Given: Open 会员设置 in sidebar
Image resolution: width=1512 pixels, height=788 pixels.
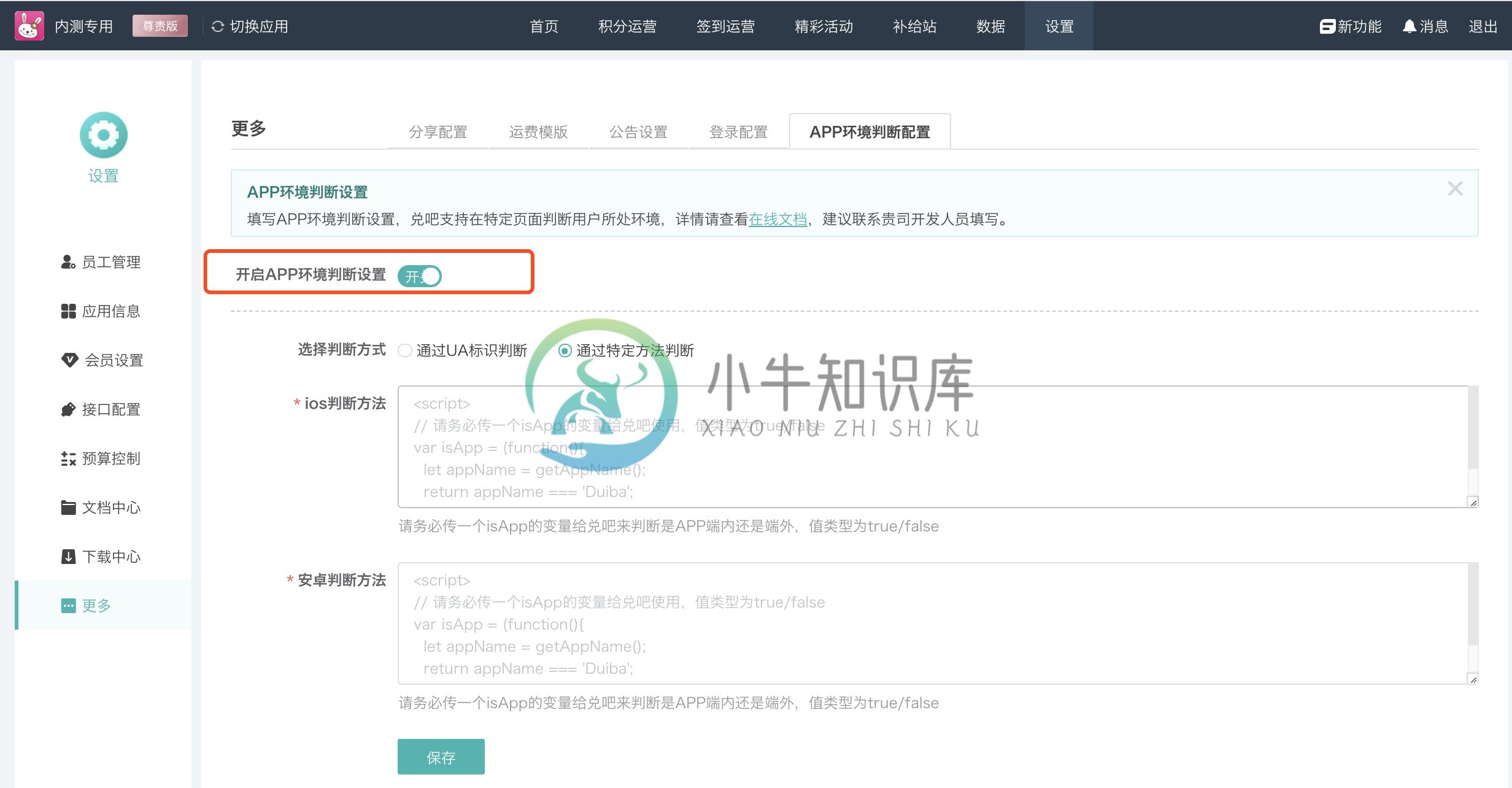Looking at the screenshot, I should pyautogui.click(x=114, y=360).
